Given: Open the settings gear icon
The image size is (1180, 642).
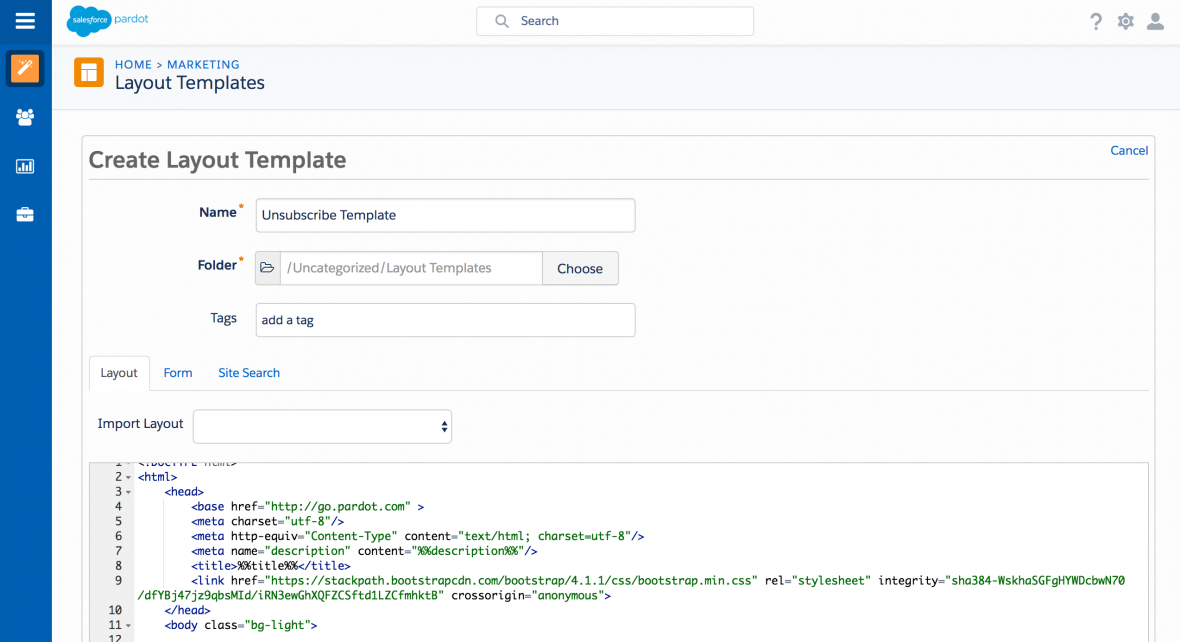Looking at the screenshot, I should (x=1126, y=21).
